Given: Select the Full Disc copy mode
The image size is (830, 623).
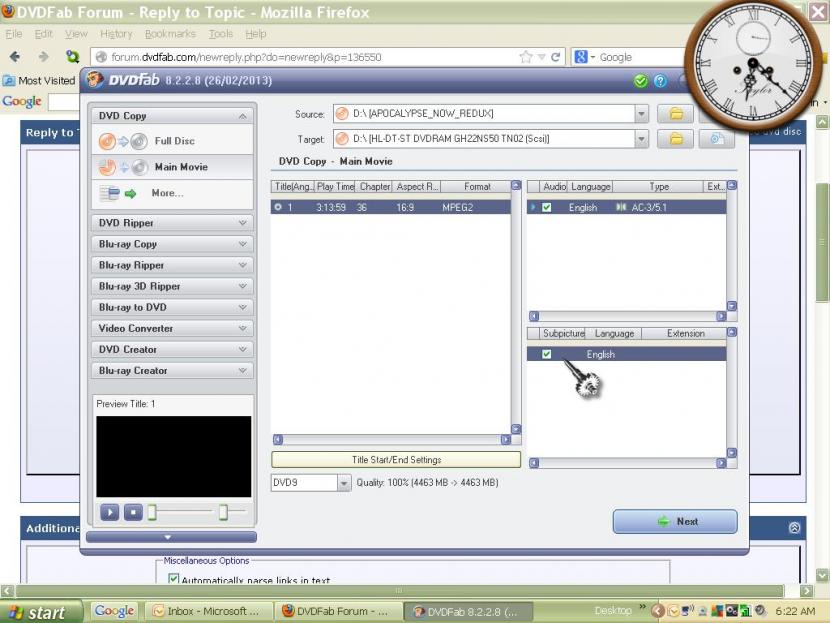Looking at the screenshot, I should [172, 141].
